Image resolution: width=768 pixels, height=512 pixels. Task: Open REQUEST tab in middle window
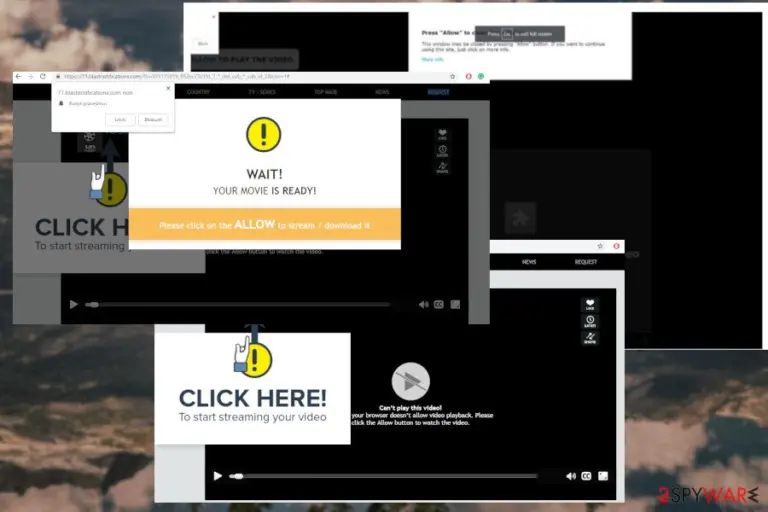click(438, 92)
